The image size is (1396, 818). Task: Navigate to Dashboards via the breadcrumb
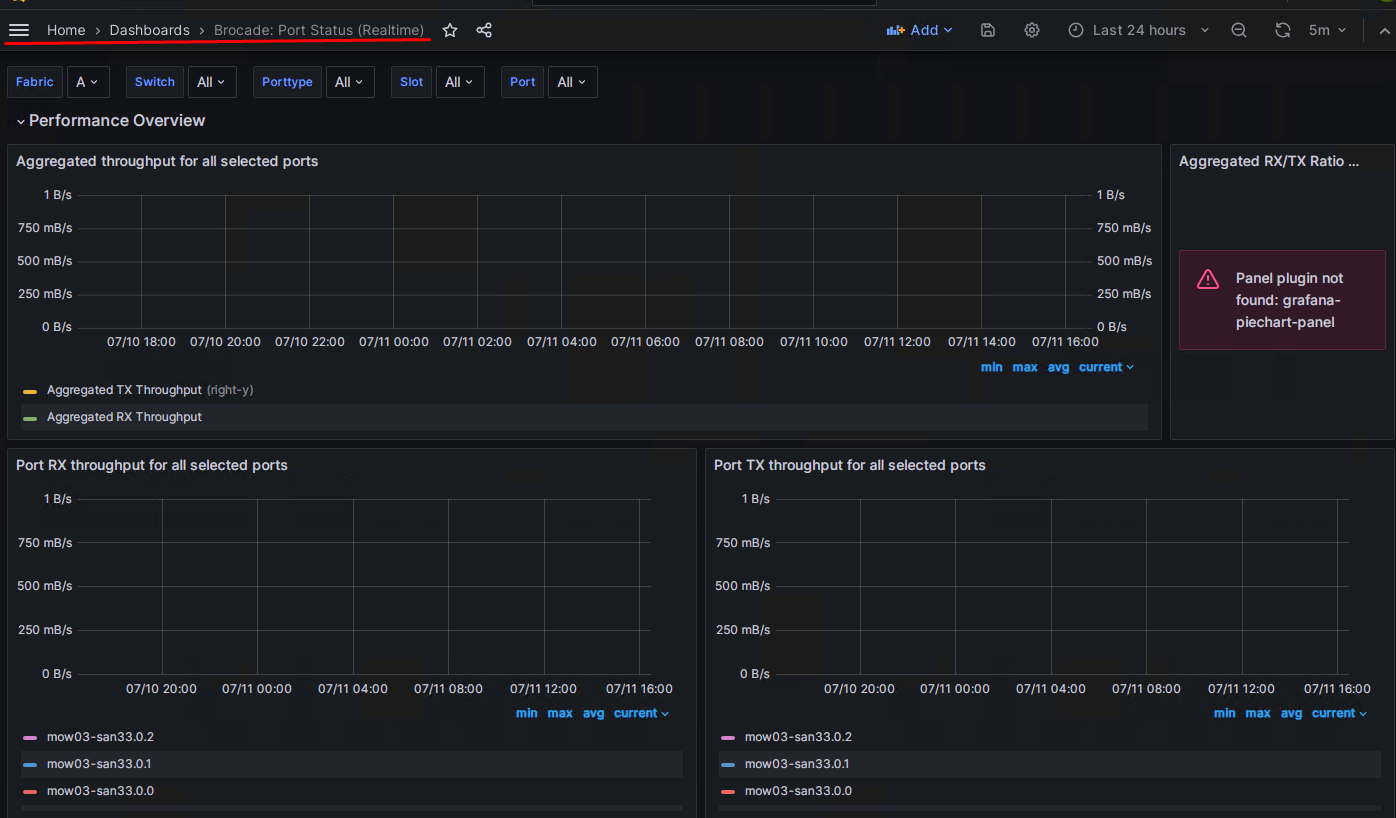click(x=149, y=30)
